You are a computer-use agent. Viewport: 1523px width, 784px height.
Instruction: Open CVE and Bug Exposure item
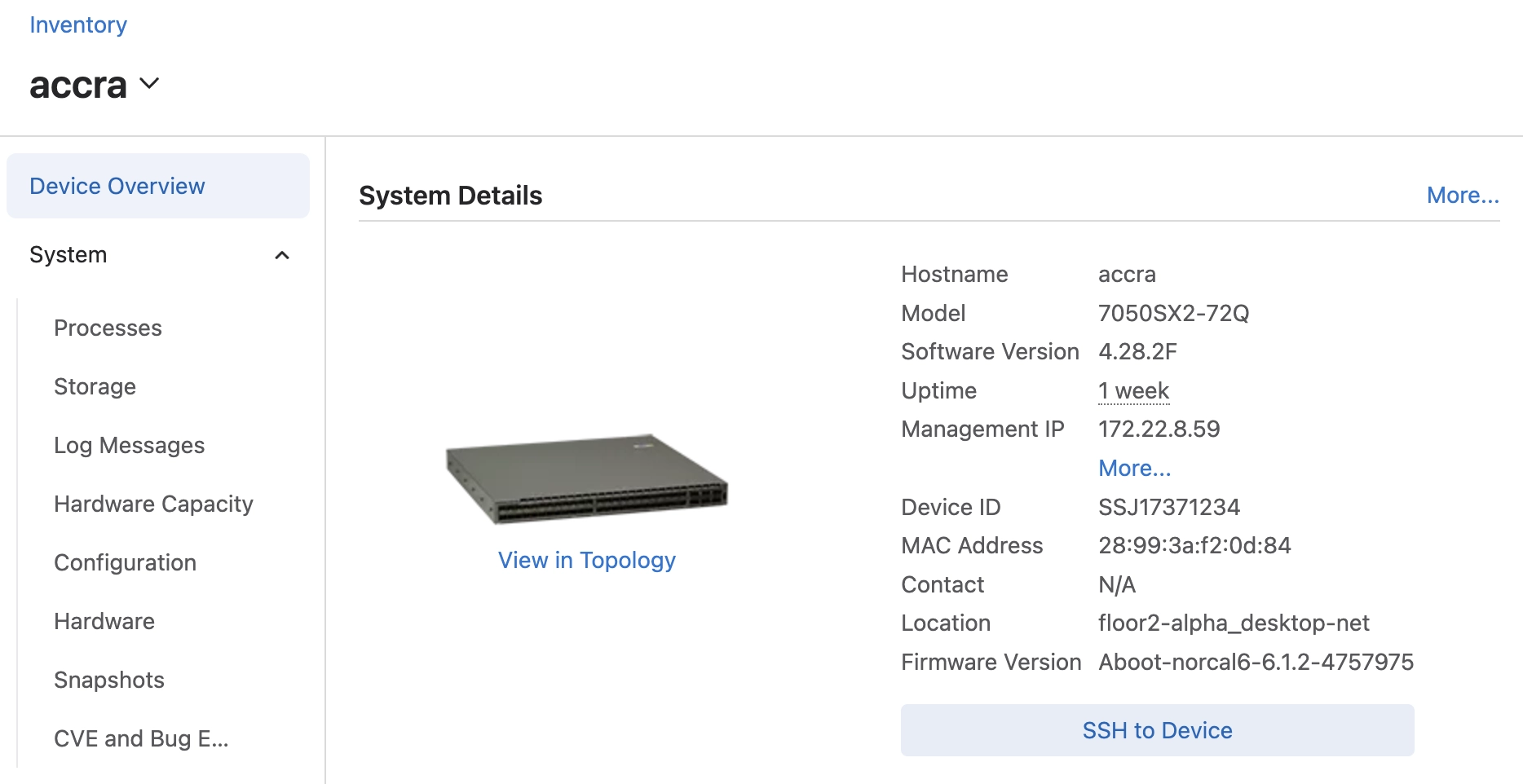(x=141, y=739)
